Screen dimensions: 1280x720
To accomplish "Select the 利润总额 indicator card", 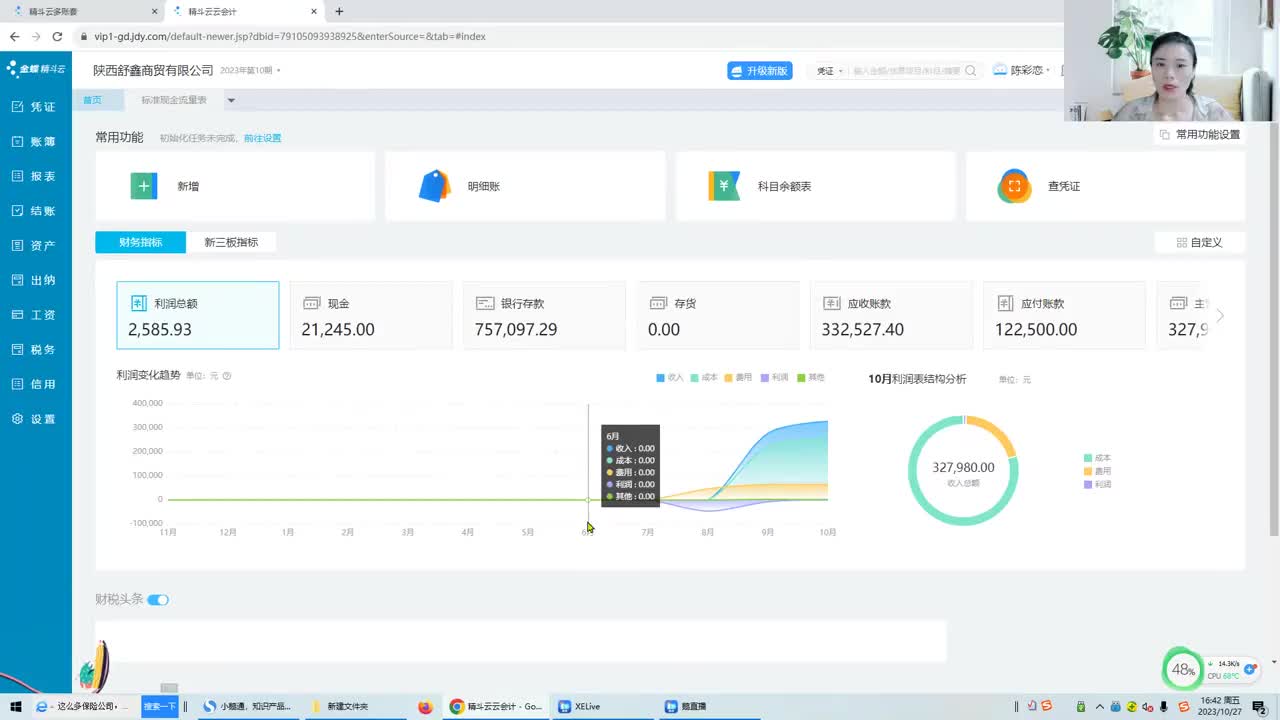I will (198, 315).
